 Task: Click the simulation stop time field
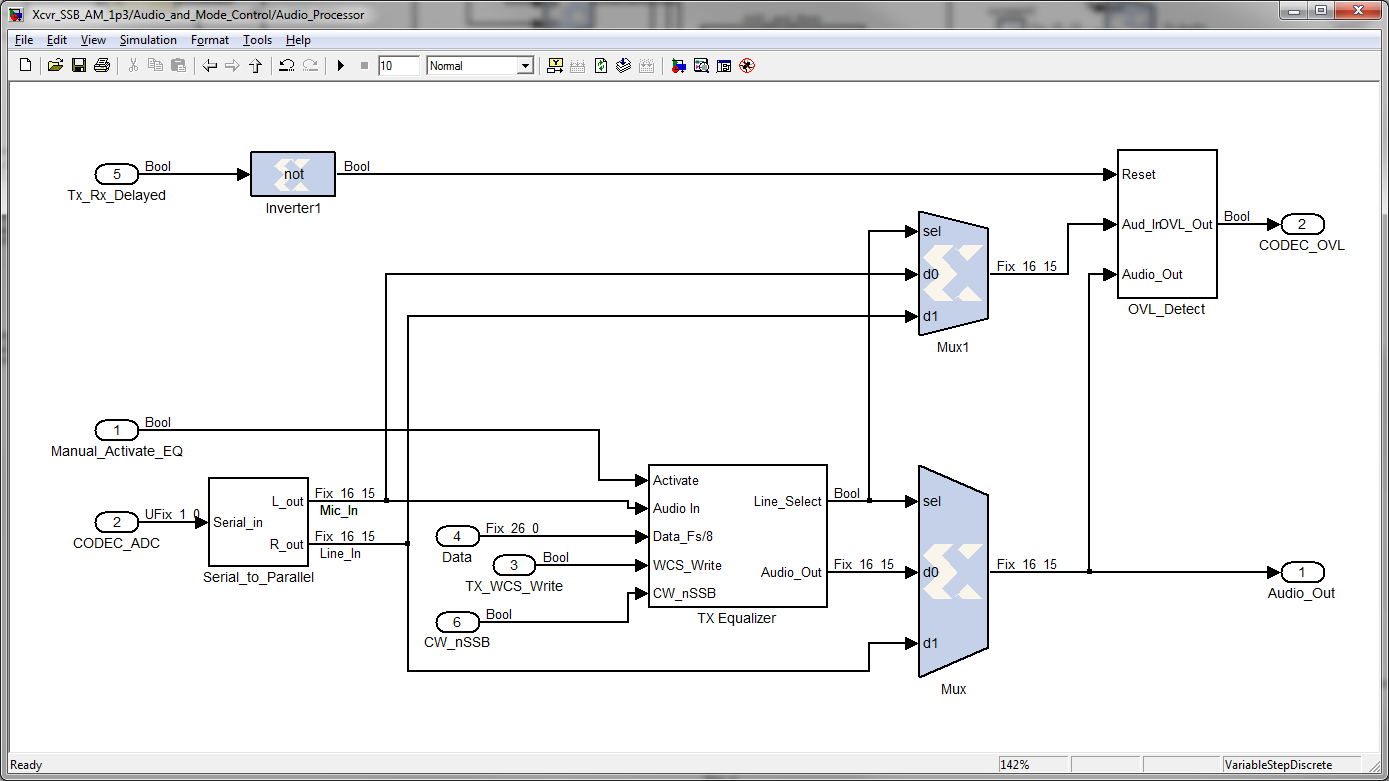click(399, 66)
